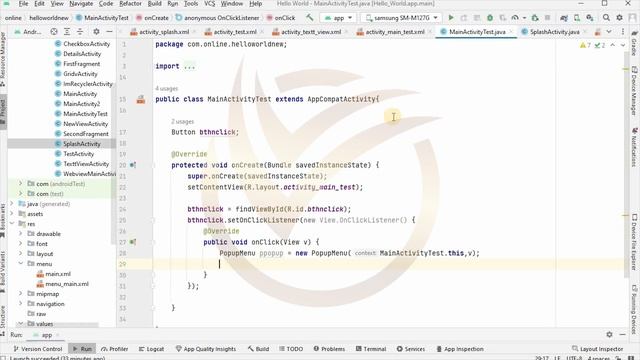Unfold the collapsed import statement
This screenshot has width=640, height=360.
(189, 67)
